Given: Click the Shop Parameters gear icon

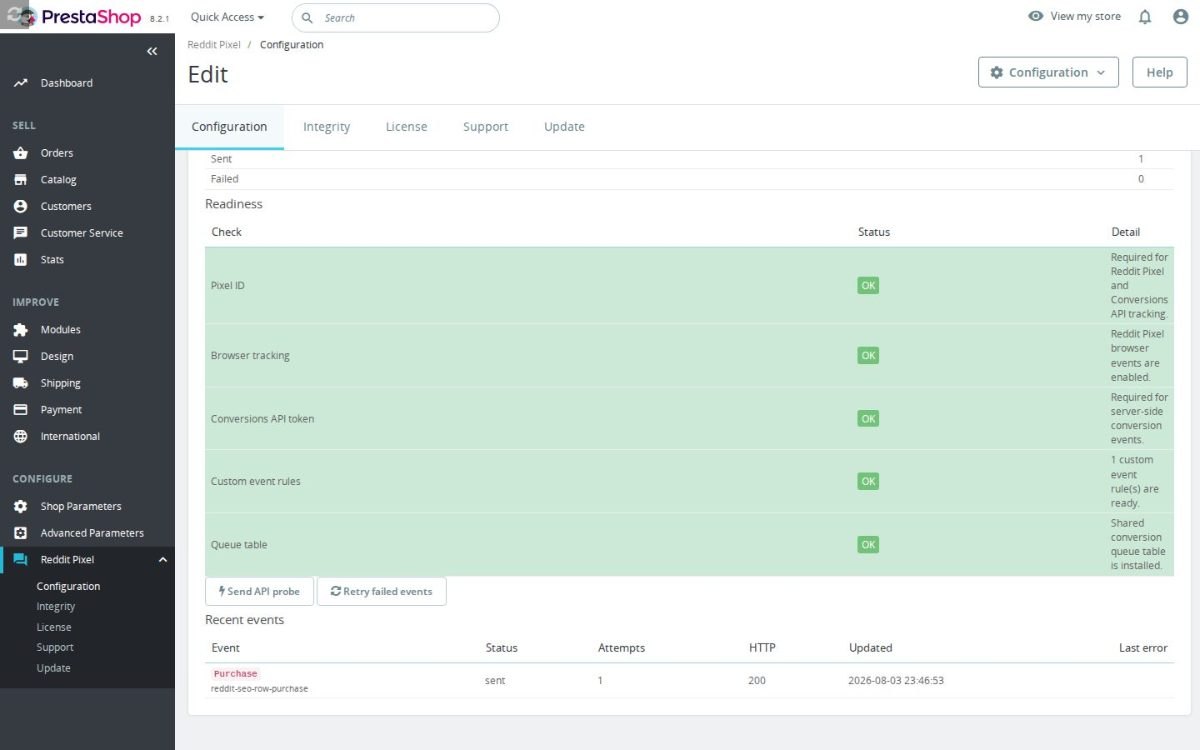Looking at the screenshot, I should tap(20, 506).
